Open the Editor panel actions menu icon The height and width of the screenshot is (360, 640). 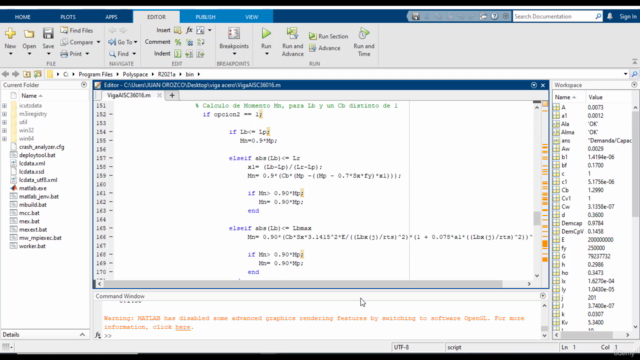point(534,85)
